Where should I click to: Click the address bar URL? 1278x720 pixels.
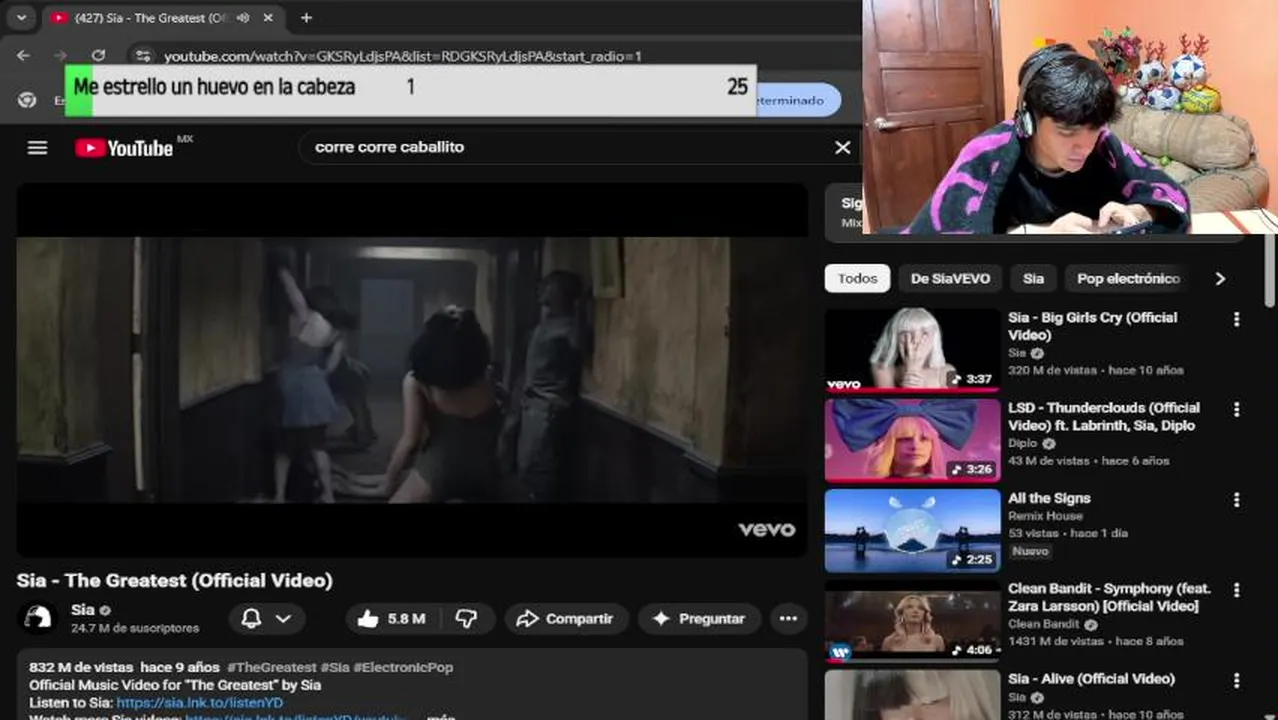(403, 57)
